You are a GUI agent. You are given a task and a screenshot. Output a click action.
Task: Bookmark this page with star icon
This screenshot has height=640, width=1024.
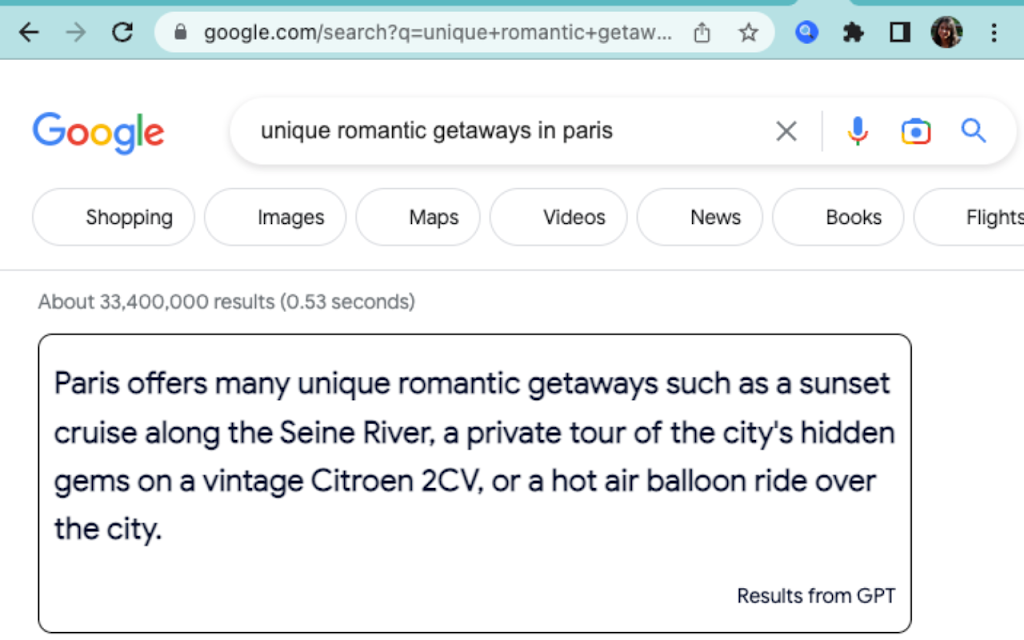tap(748, 33)
